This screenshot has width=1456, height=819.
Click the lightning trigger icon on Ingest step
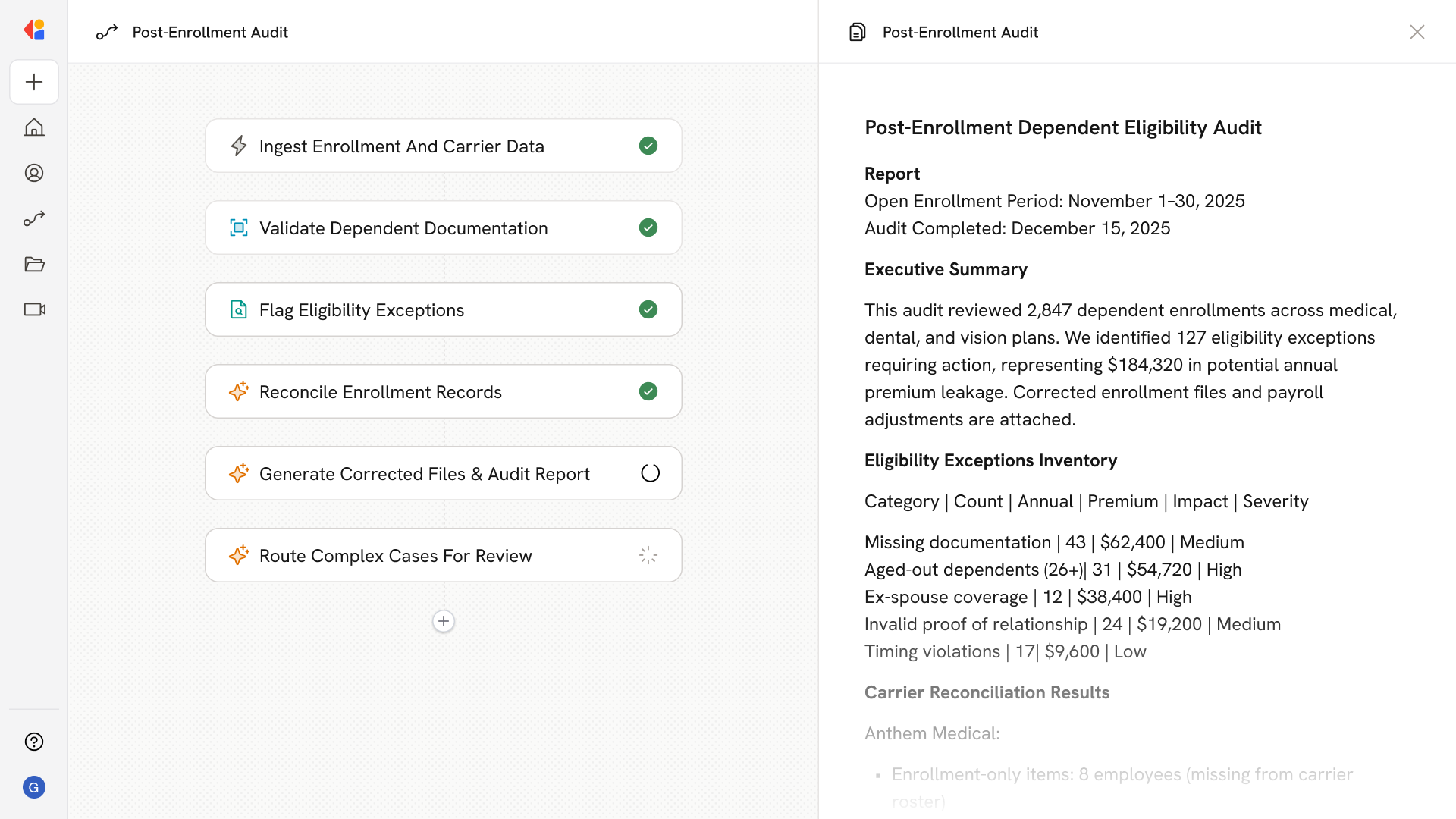(239, 146)
